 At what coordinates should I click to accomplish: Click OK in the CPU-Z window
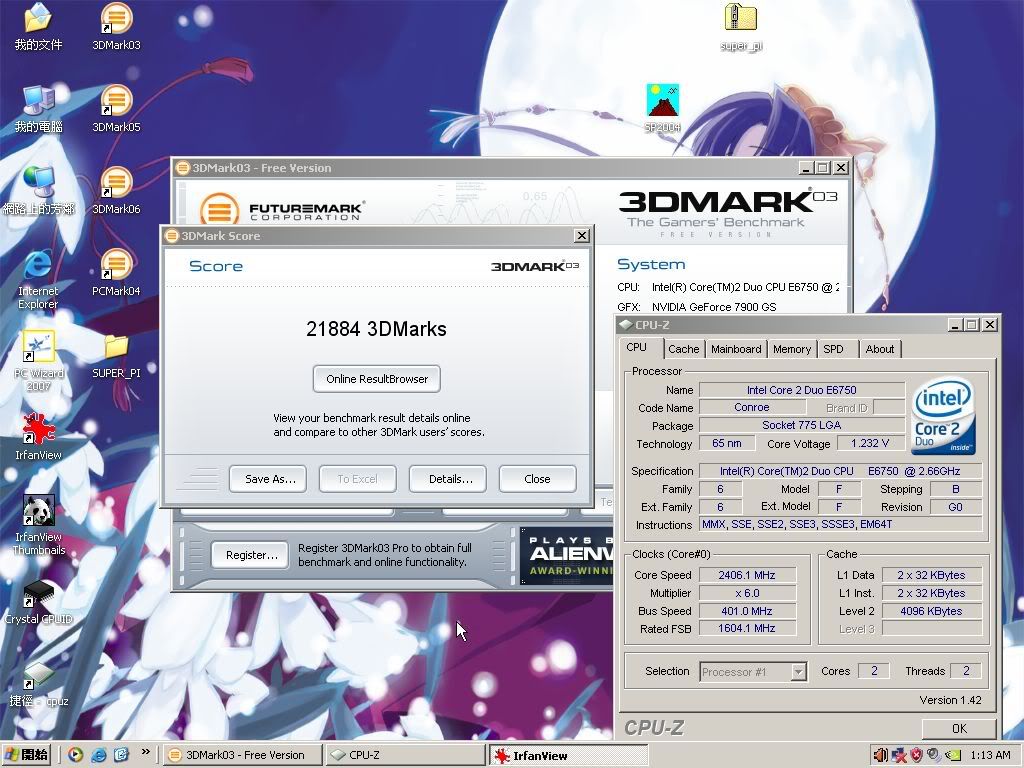coord(958,728)
